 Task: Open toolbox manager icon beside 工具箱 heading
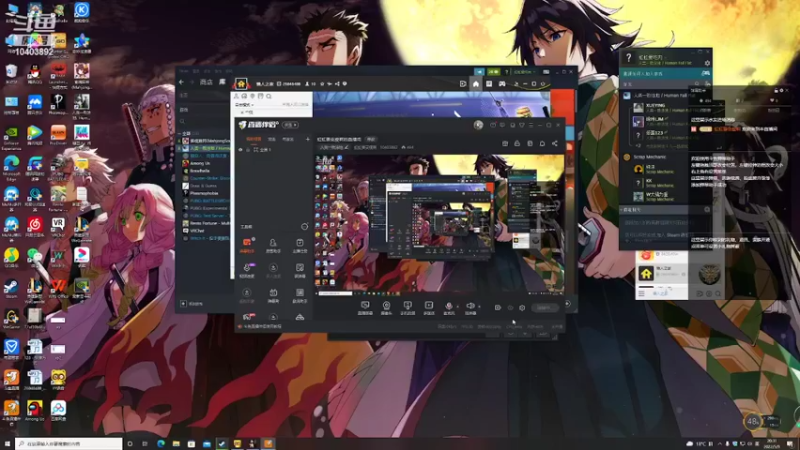305,227
